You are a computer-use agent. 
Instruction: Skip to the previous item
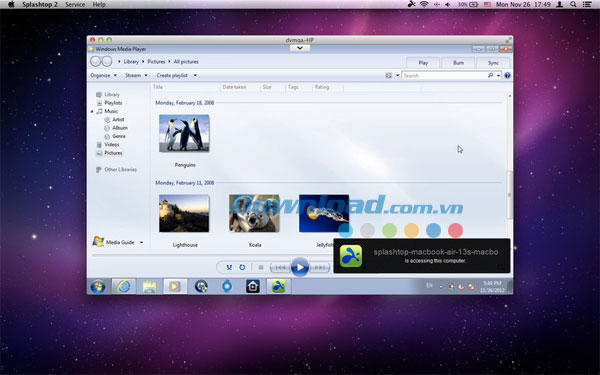pos(280,267)
